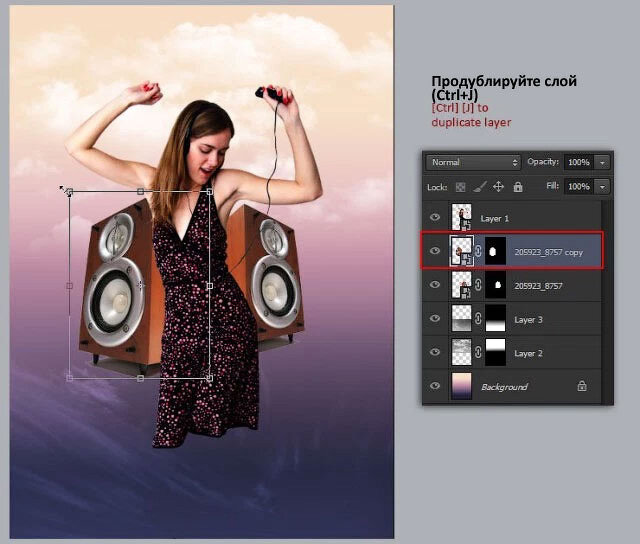
Task: Click the top-middle transform handle
Action: [140, 191]
